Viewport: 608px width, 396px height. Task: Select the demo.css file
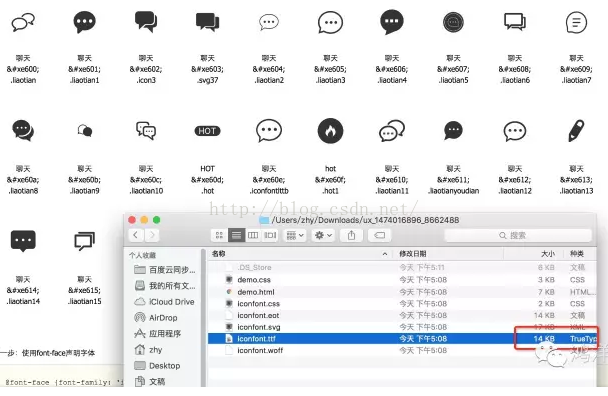click(402, 280)
